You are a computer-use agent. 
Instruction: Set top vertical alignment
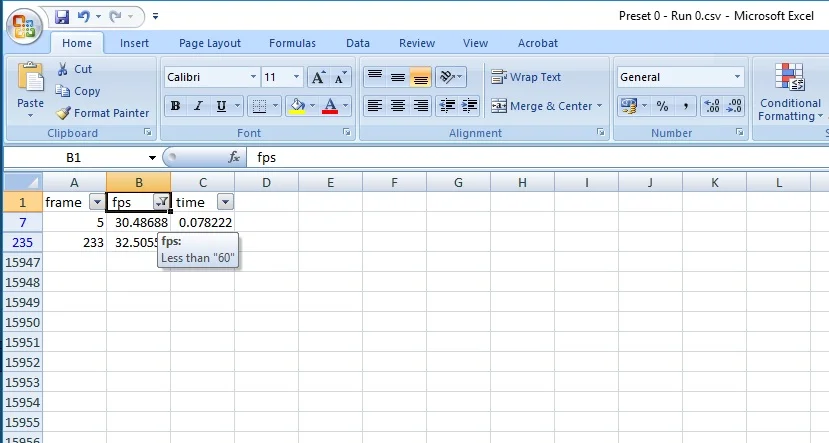click(x=375, y=77)
